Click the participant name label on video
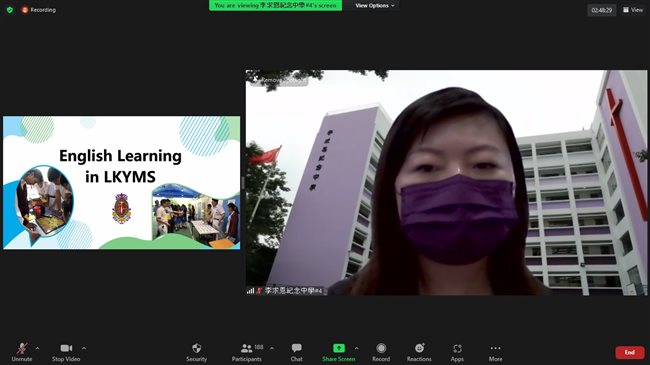This screenshot has height=365, width=650. pyautogui.click(x=293, y=291)
